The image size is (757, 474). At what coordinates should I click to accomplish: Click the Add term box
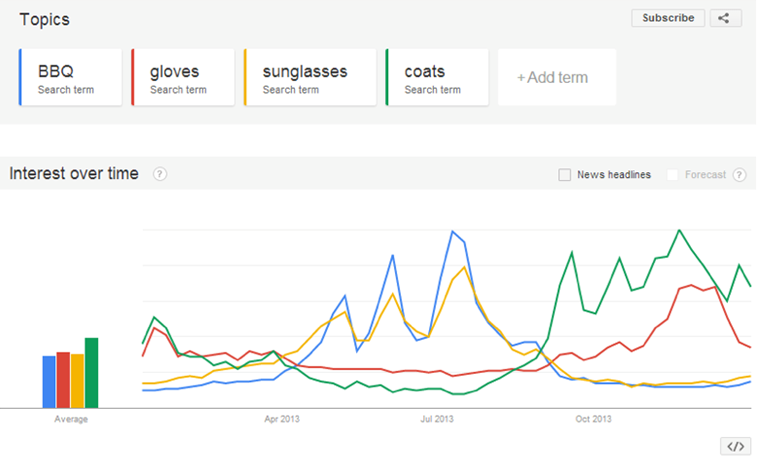click(557, 77)
